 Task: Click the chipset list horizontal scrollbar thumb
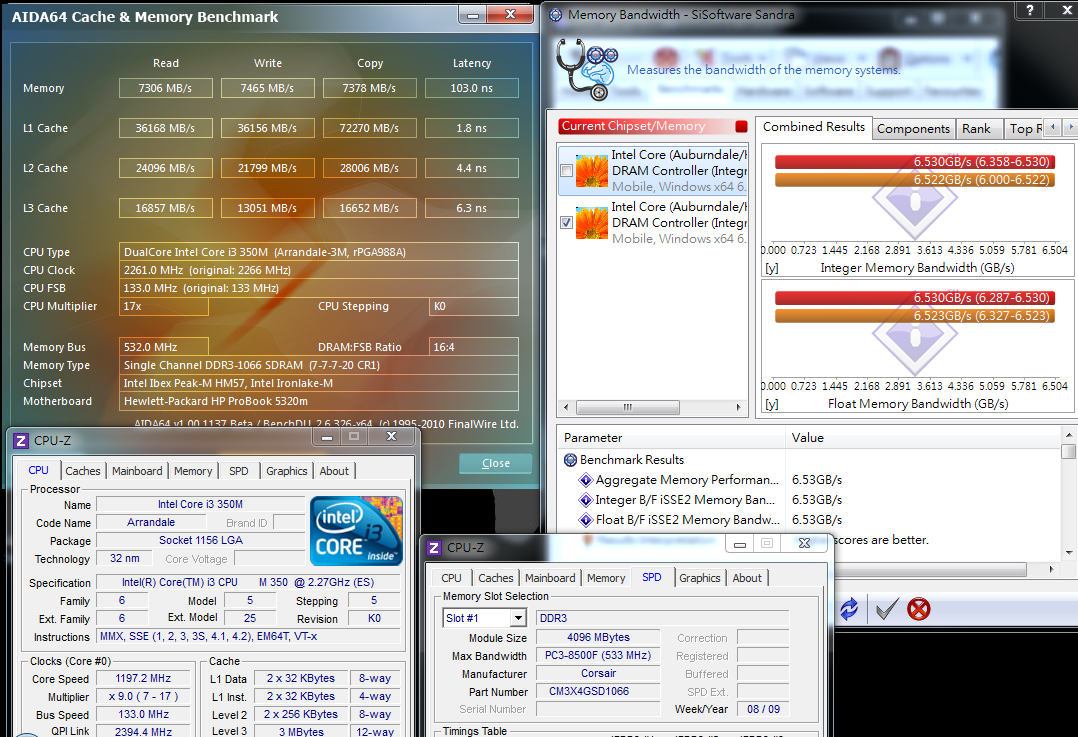tap(628, 407)
